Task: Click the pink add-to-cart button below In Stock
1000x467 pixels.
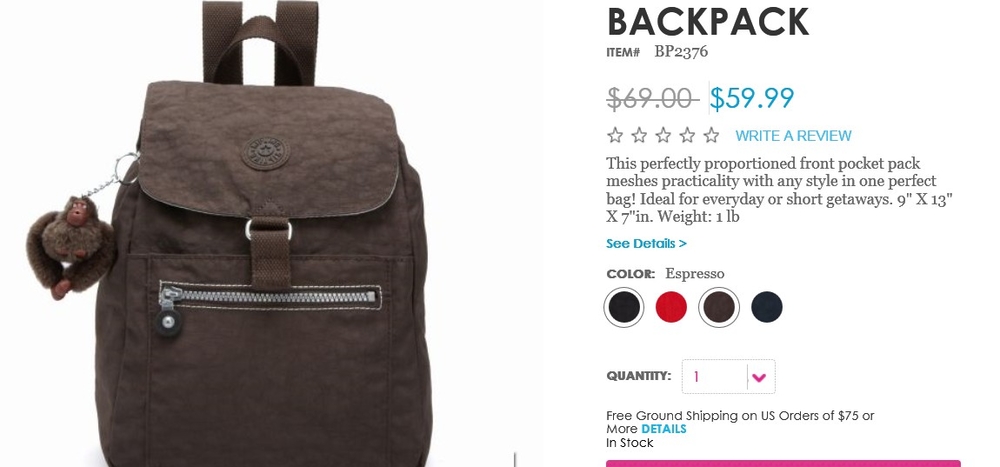Action: click(783, 464)
